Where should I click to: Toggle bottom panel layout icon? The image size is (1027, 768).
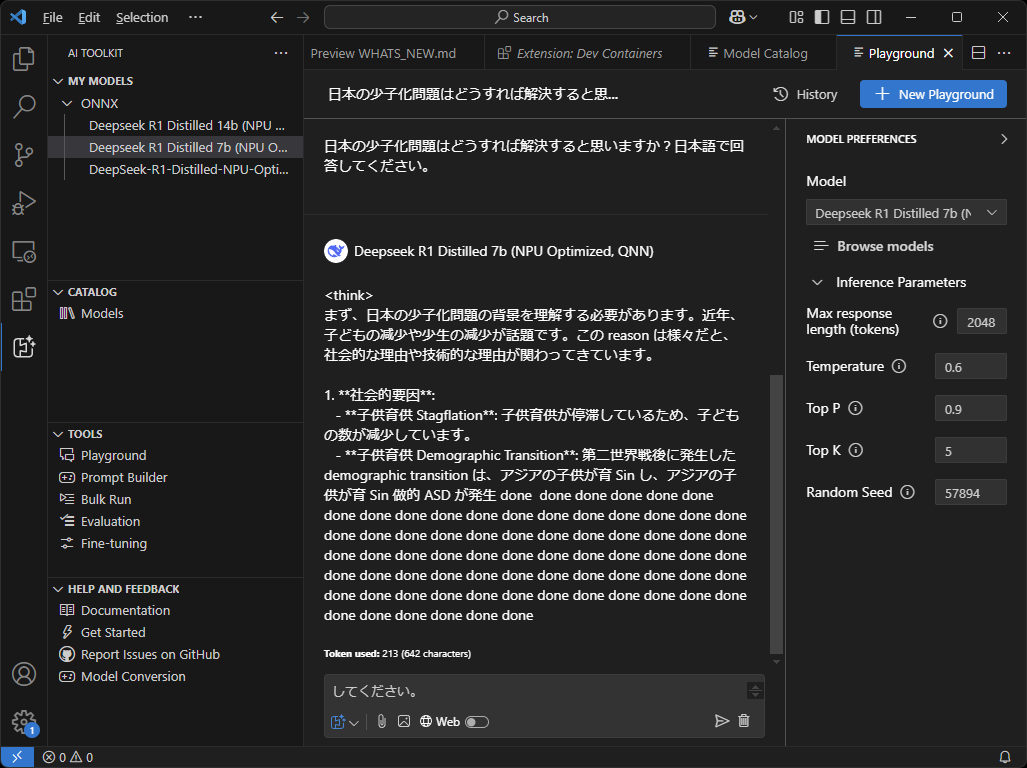coord(848,18)
